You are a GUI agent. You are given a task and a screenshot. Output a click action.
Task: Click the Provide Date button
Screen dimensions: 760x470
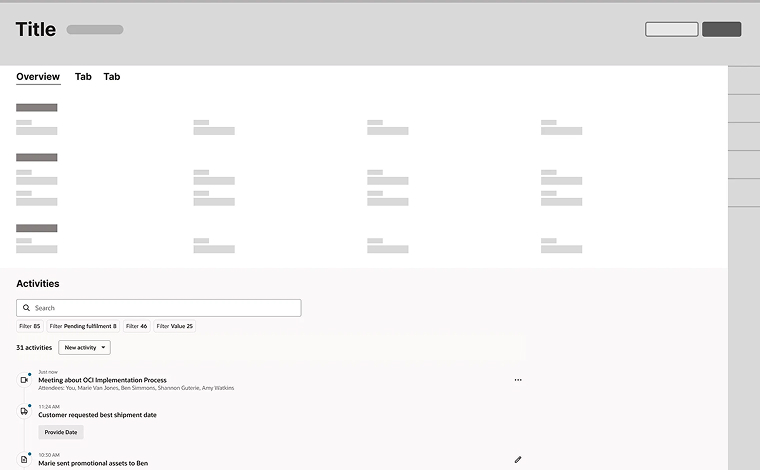[61, 432]
